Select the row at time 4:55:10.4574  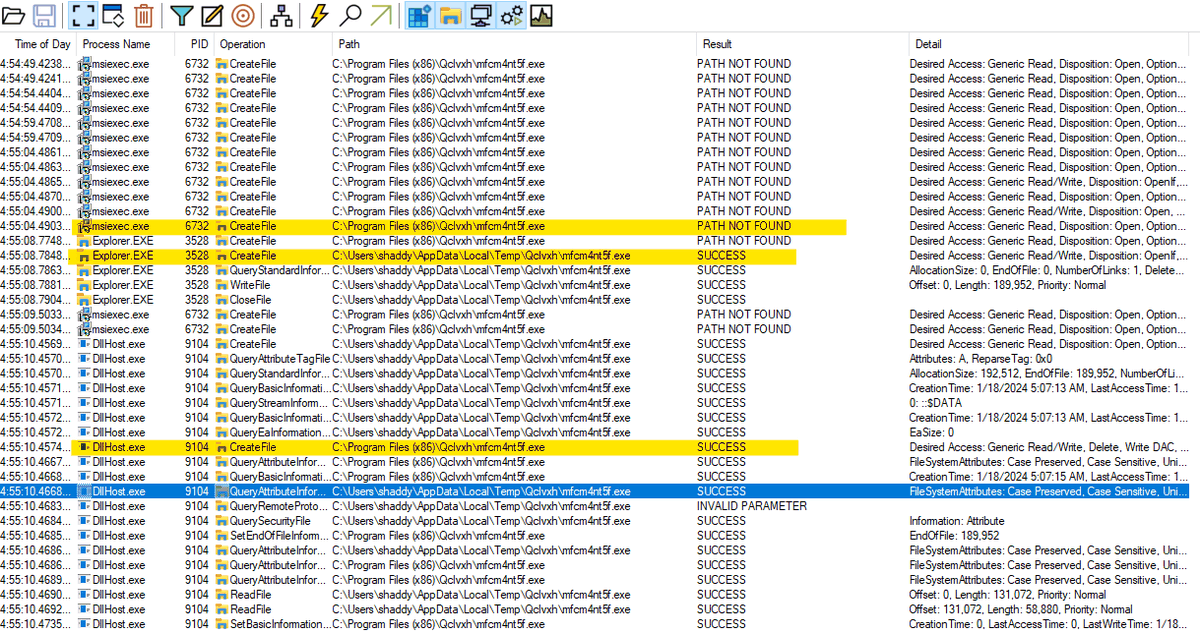tap(600, 447)
